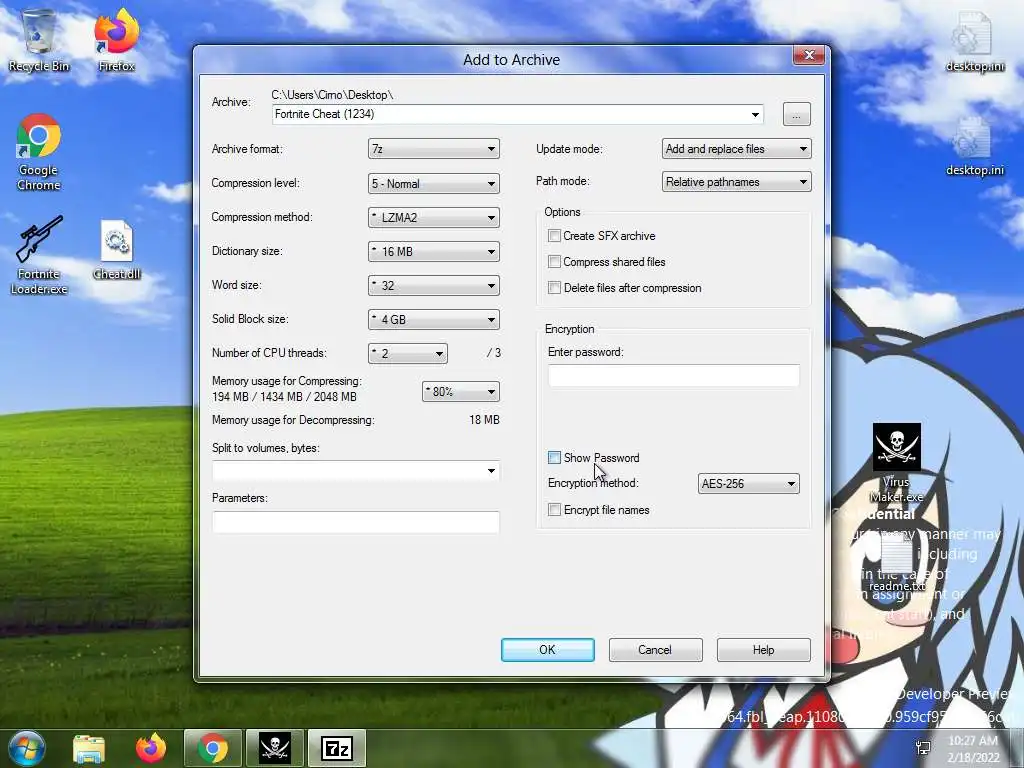Viewport: 1024px width, 768px height.
Task: Check Compress shared files
Action: [554, 262]
